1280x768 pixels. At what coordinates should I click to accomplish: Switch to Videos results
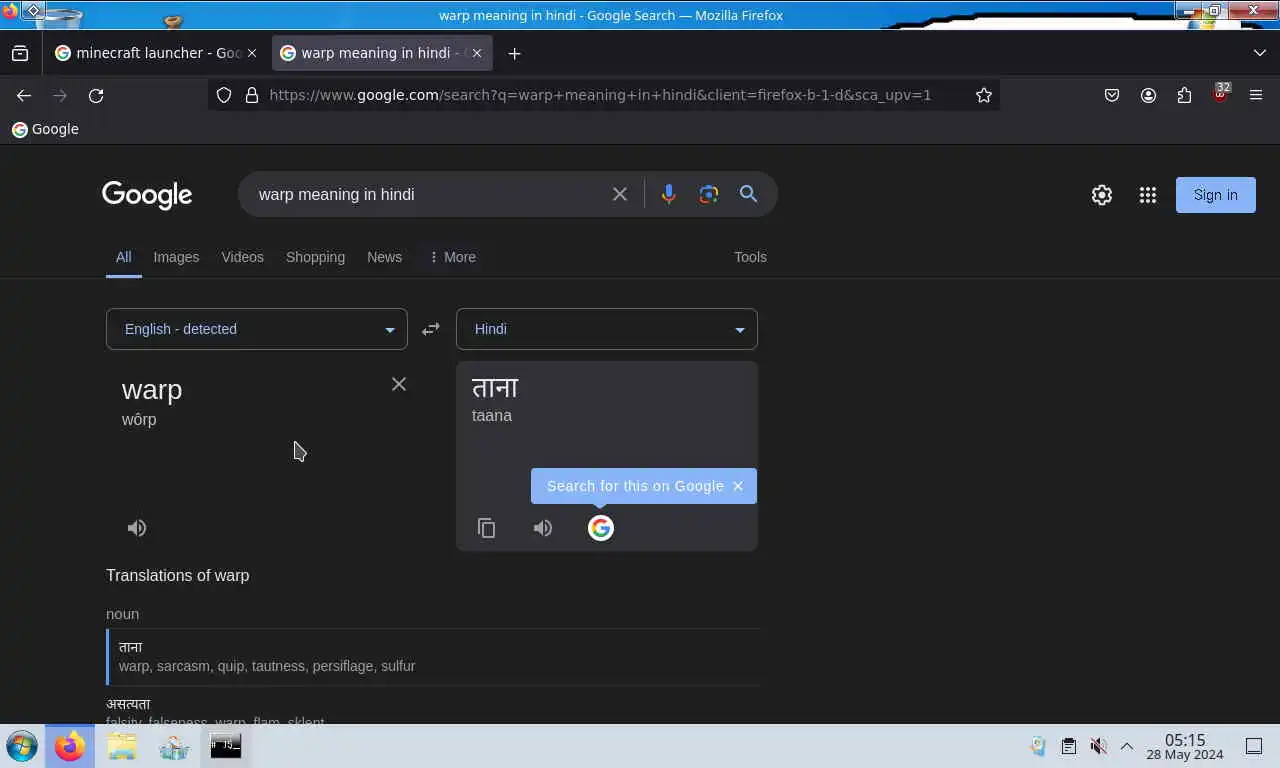[243, 257]
